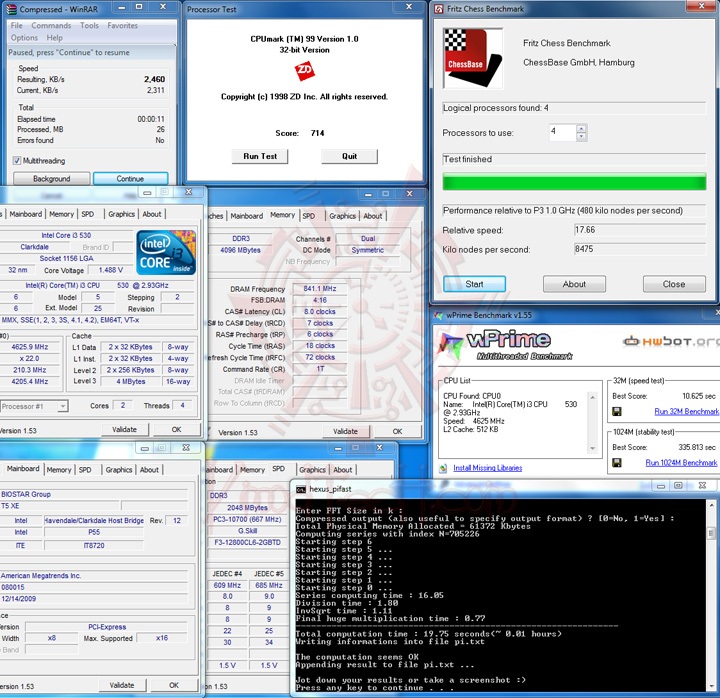Click Validate in the CPU tab window

click(124, 429)
